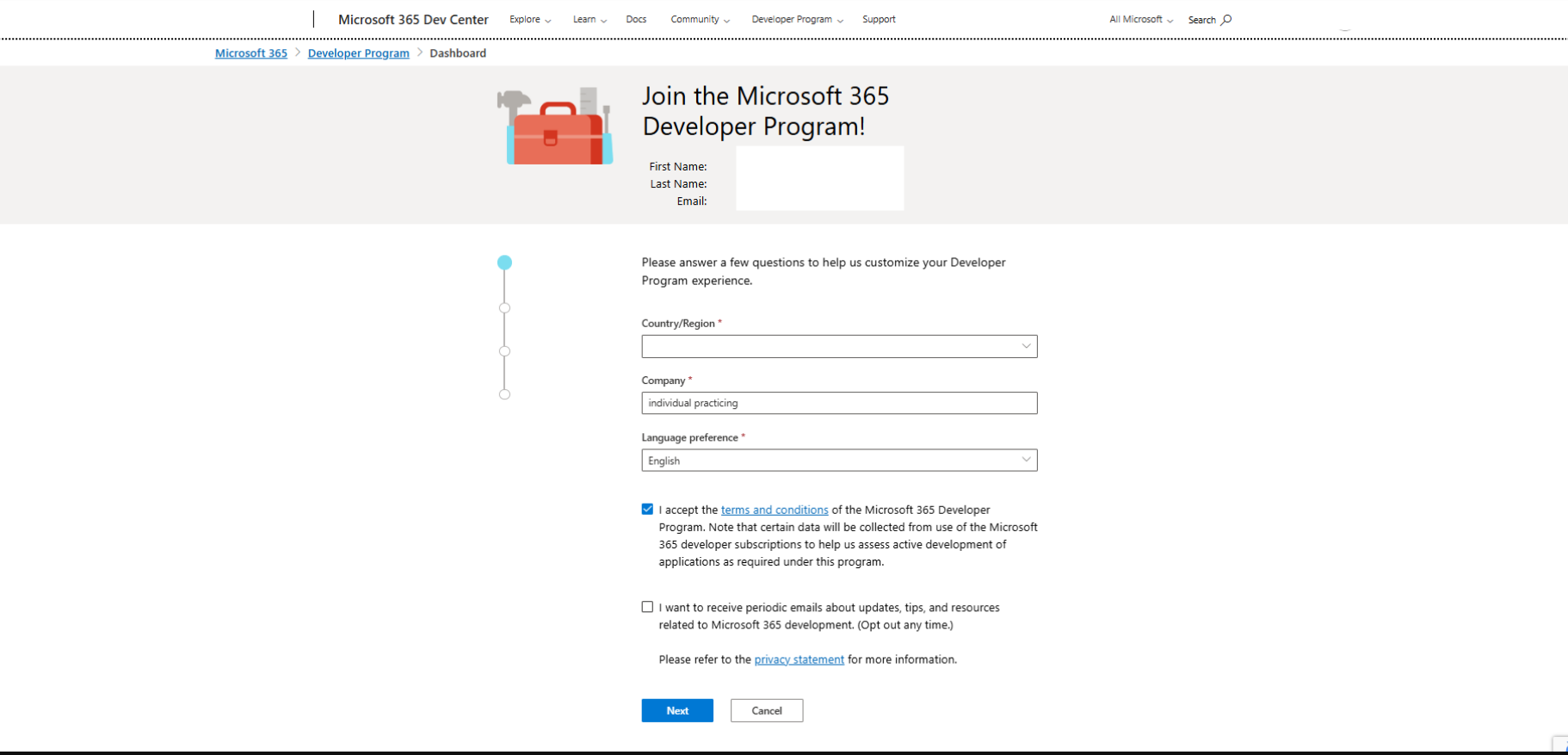The width and height of the screenshot is (1568, 755).
Task: Open the privacy statement link
Action: pyautogui.click(x=799, y=659)
